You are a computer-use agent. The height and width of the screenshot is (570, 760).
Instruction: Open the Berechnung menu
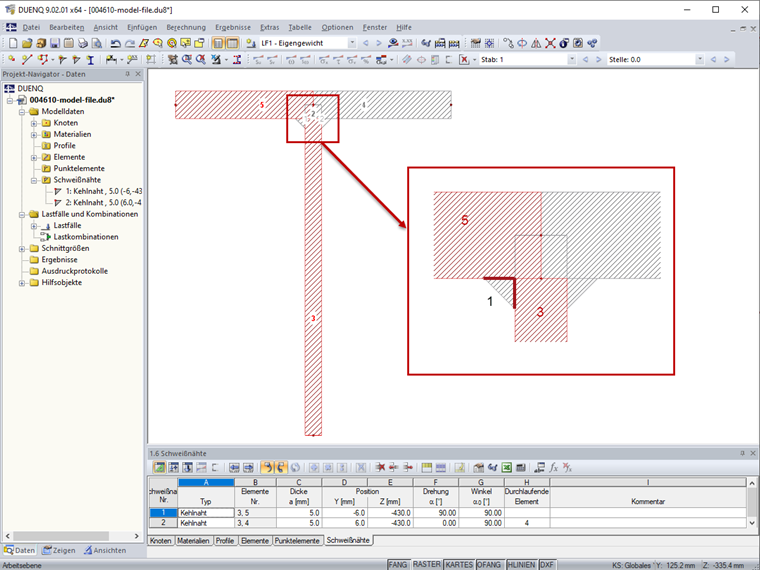click(186, 28)
